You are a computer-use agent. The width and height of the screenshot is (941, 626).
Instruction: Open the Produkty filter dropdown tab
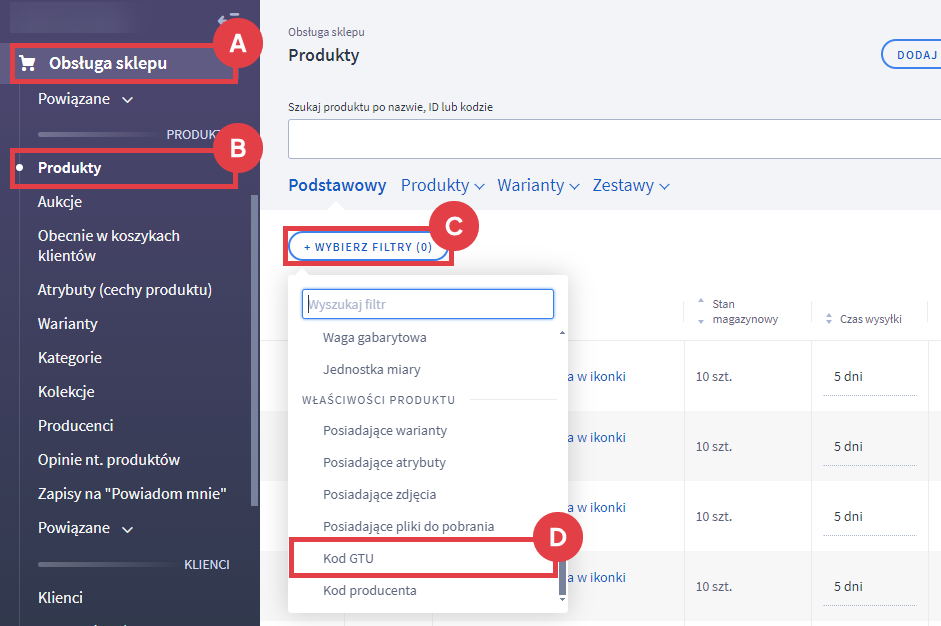point(442,185)
